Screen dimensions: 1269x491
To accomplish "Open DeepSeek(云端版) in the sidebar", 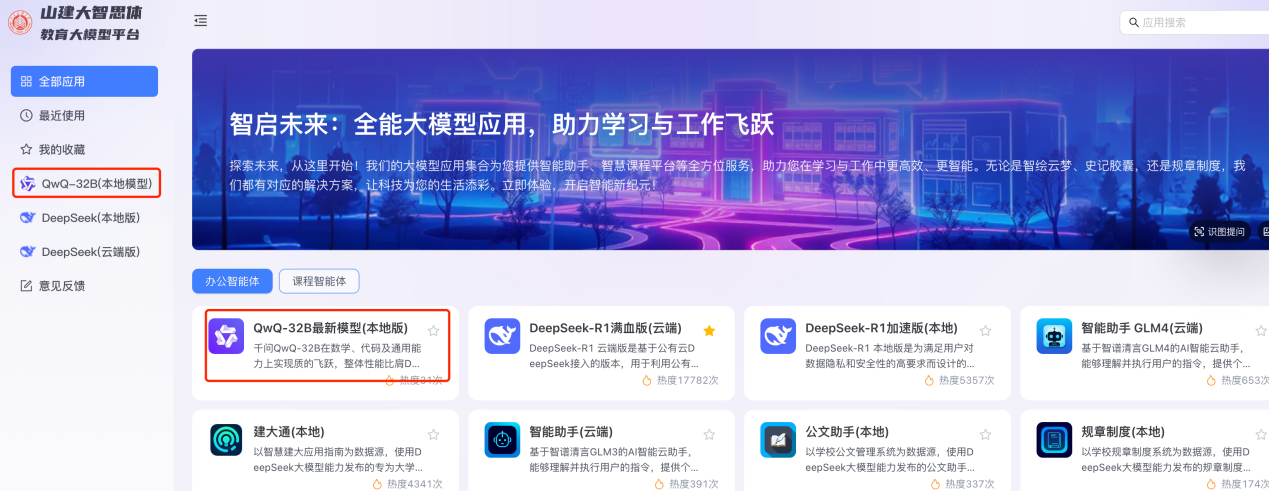I will (x=90, y=251).
